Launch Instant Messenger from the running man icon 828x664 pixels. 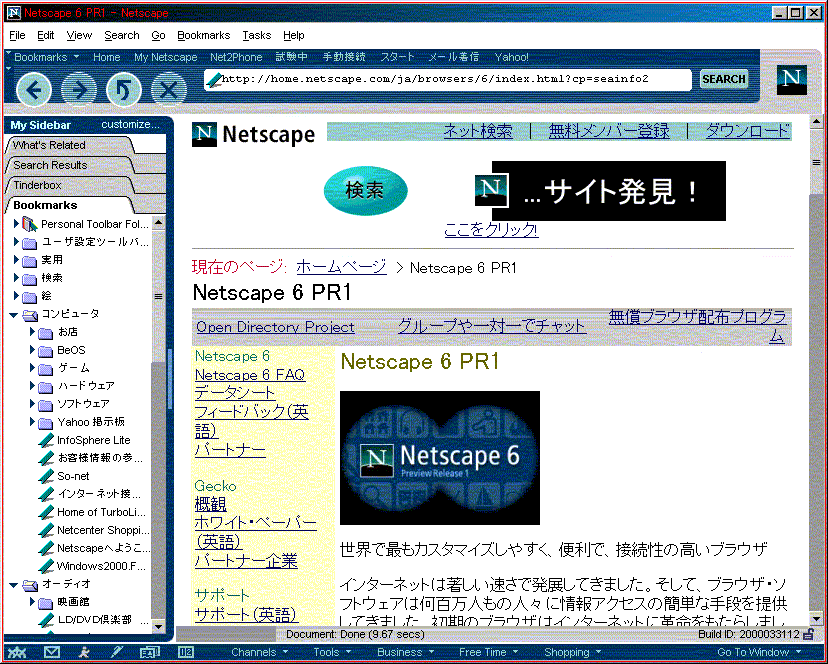click(x=83, y=652)
